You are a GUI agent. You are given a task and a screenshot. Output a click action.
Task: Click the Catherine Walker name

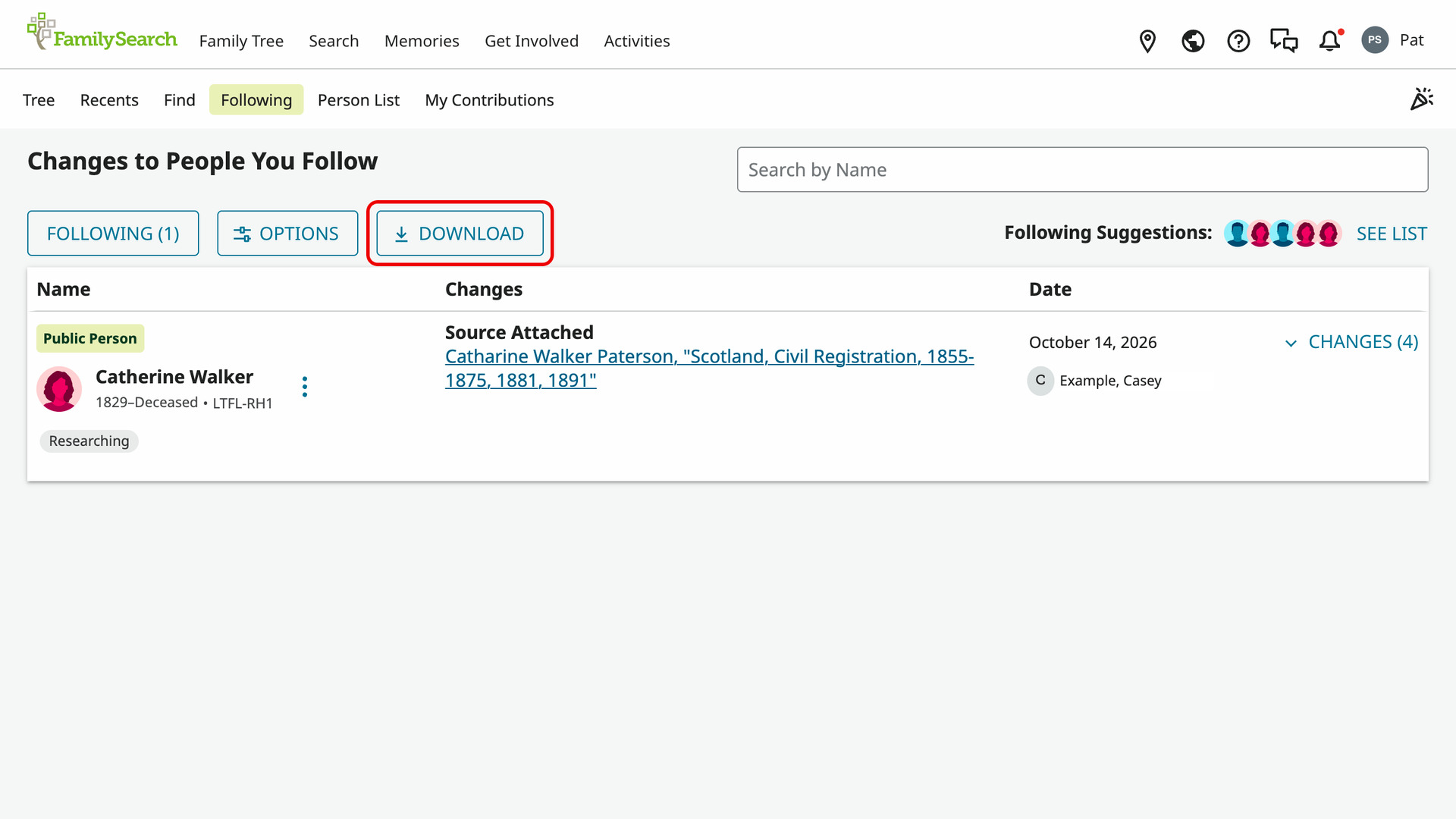tap(174, 377)
